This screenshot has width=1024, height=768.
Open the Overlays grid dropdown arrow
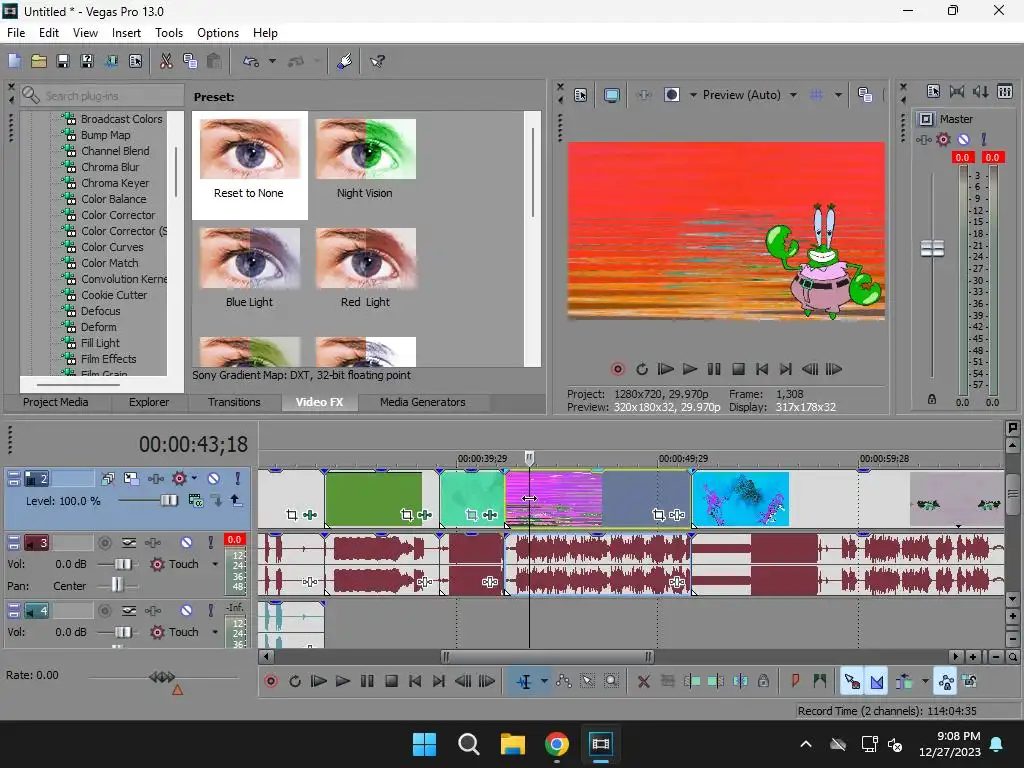click(838, 95)
